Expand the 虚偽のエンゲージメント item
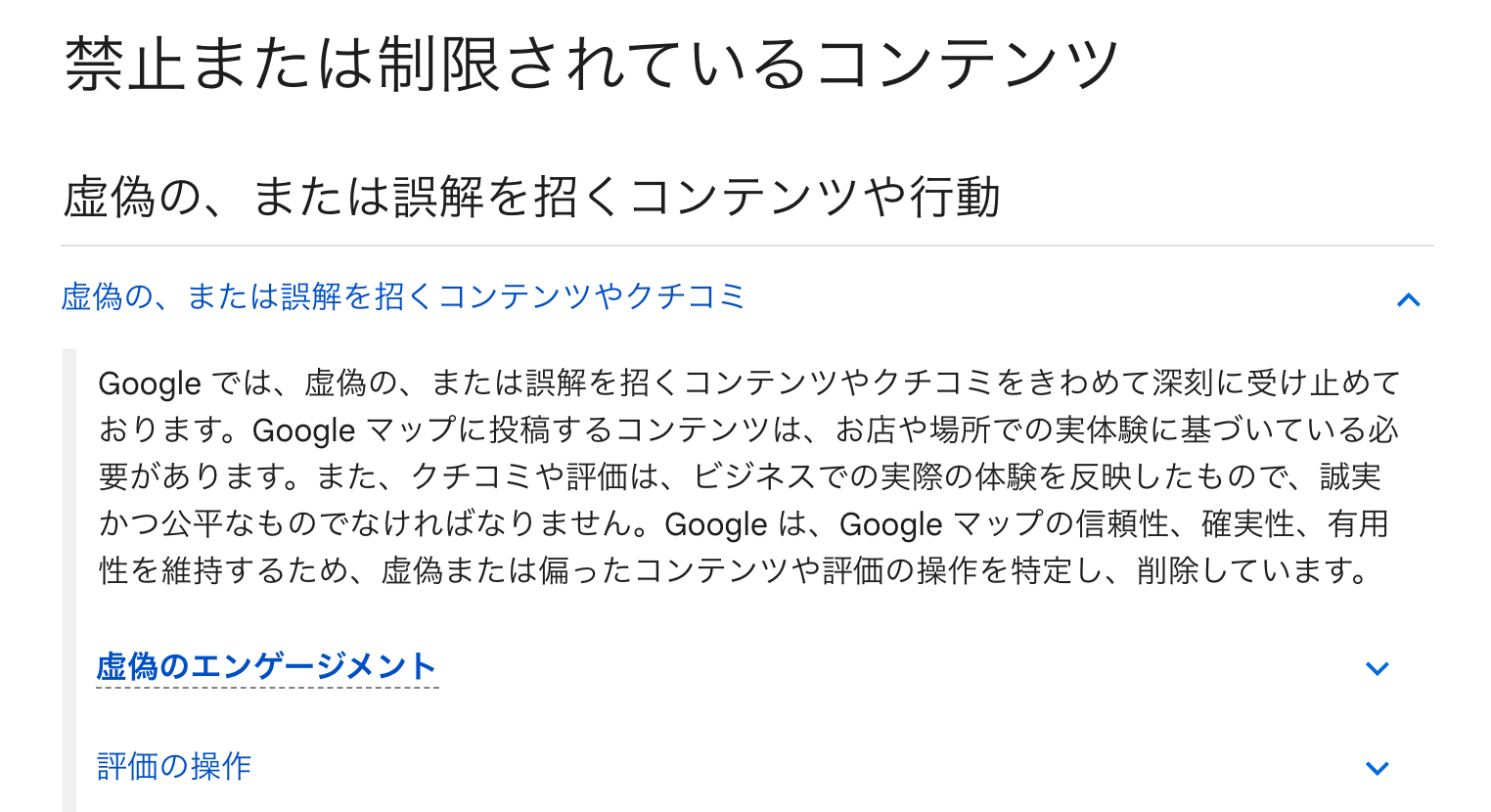 click(266, 667)
